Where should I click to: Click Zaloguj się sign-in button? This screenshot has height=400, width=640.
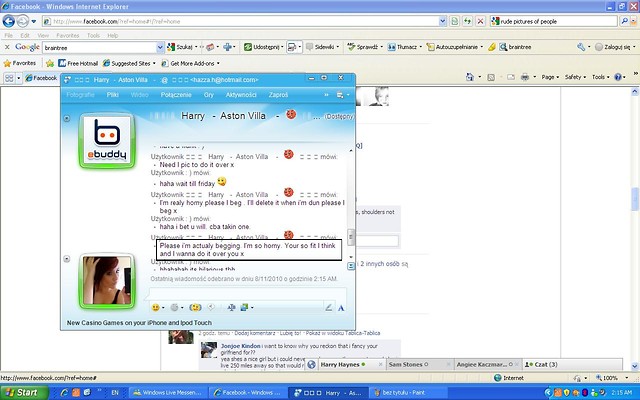[x=615, y=47]
